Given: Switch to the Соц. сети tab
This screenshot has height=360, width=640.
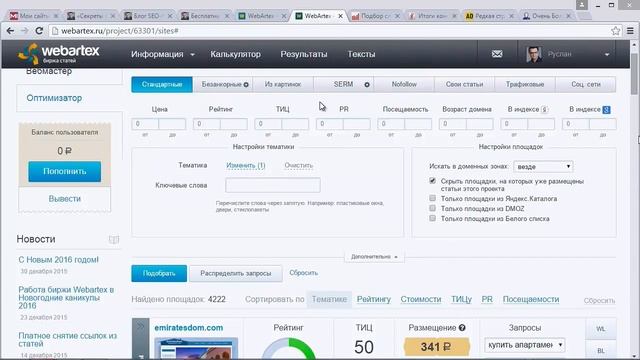Looking at the screenshot, I should (x=586, y=84).
